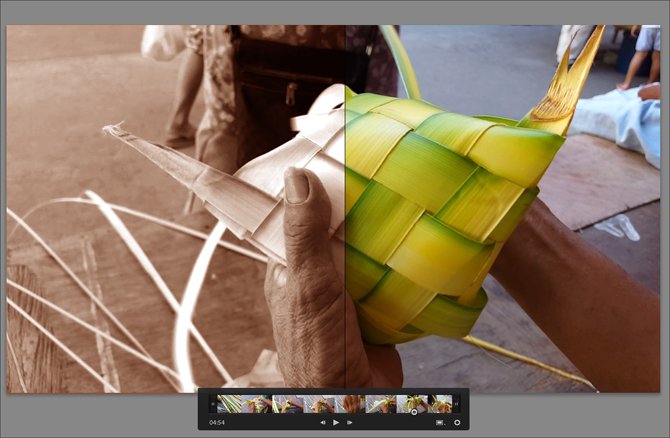Viewport: 670px width, 438px height.
Task: Select the sixth filmstrip thumbnail
Action: 381,404
